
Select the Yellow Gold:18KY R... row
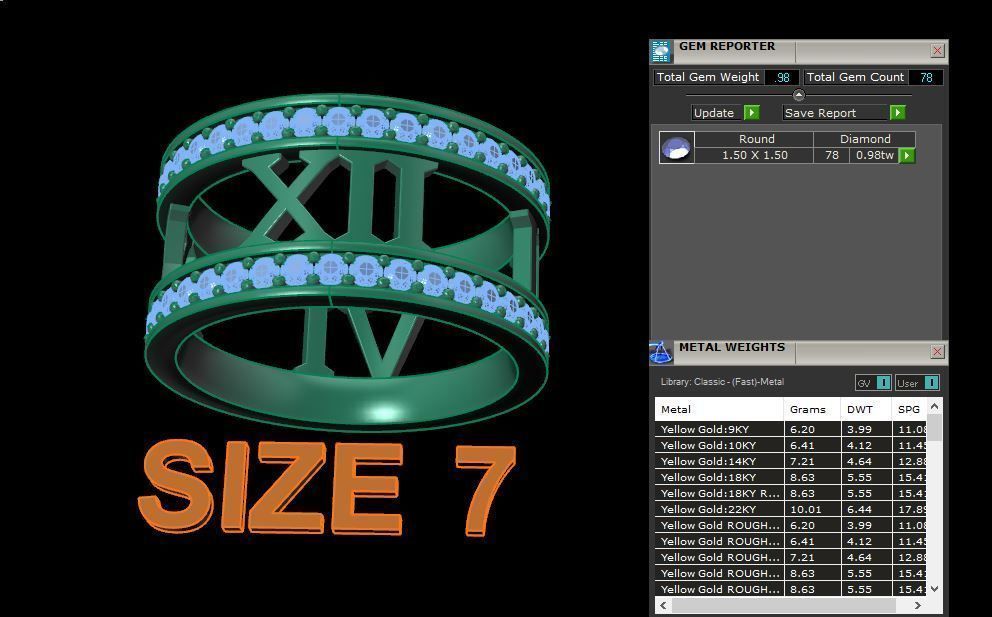tap(791, 493)
